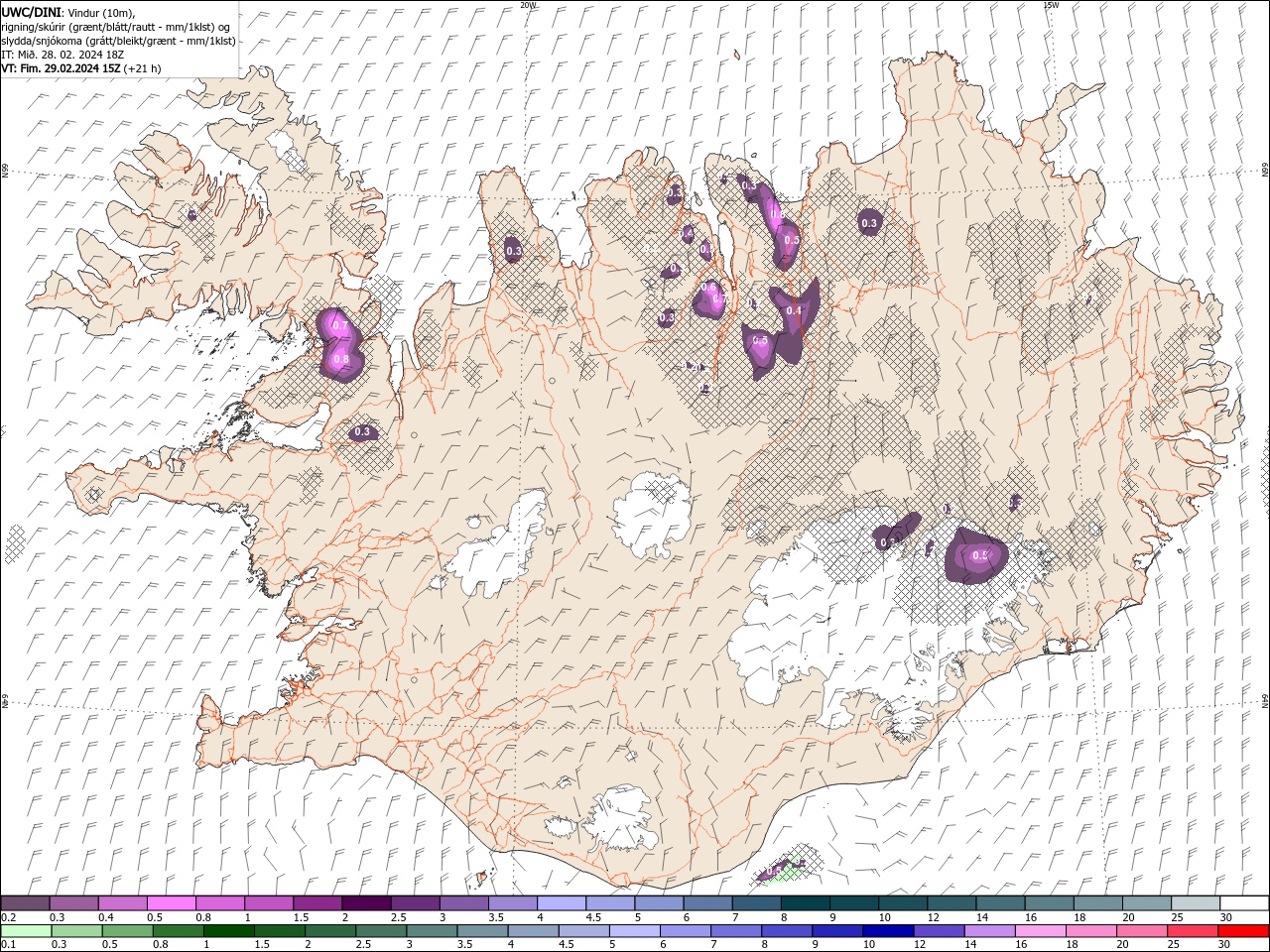Select lower rain scale pink 18 swatch
1270x952 pixels.
[1091, 931]
